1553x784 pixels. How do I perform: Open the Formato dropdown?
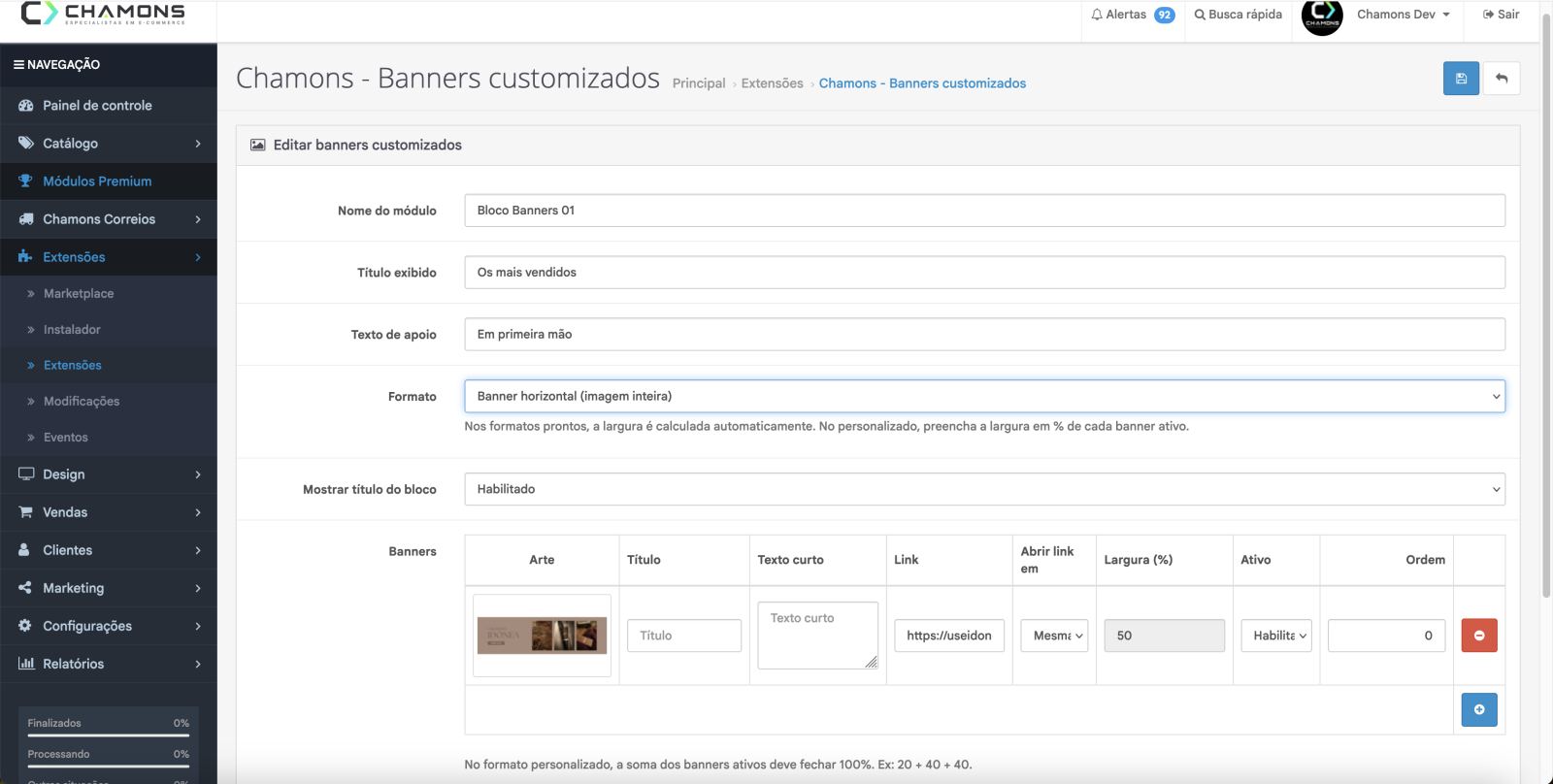(x=984, y=396)
